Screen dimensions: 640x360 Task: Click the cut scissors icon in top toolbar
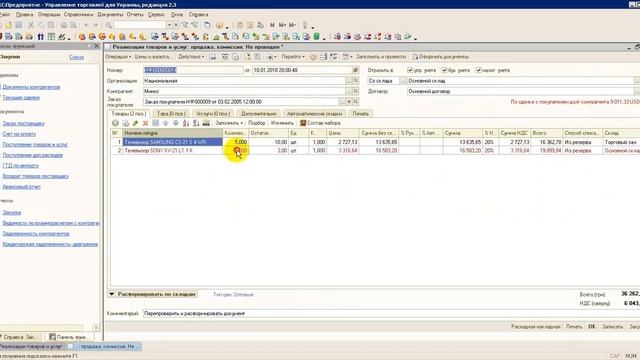point(31,25)
